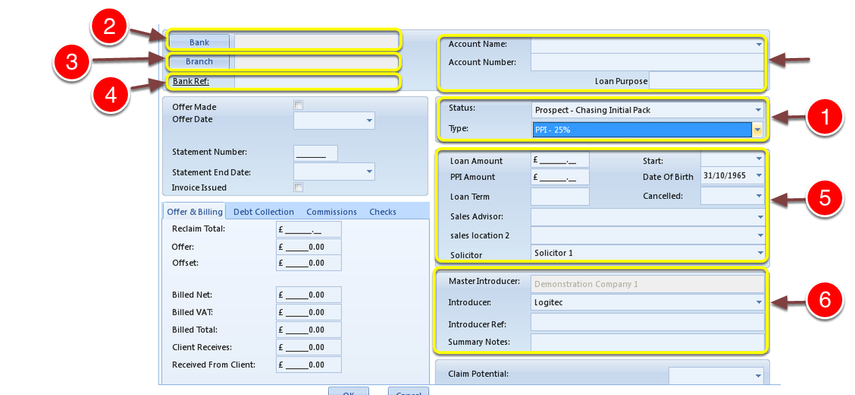Click the Bank button
This screenshot has width=855, height=395.
click(200, 41)
